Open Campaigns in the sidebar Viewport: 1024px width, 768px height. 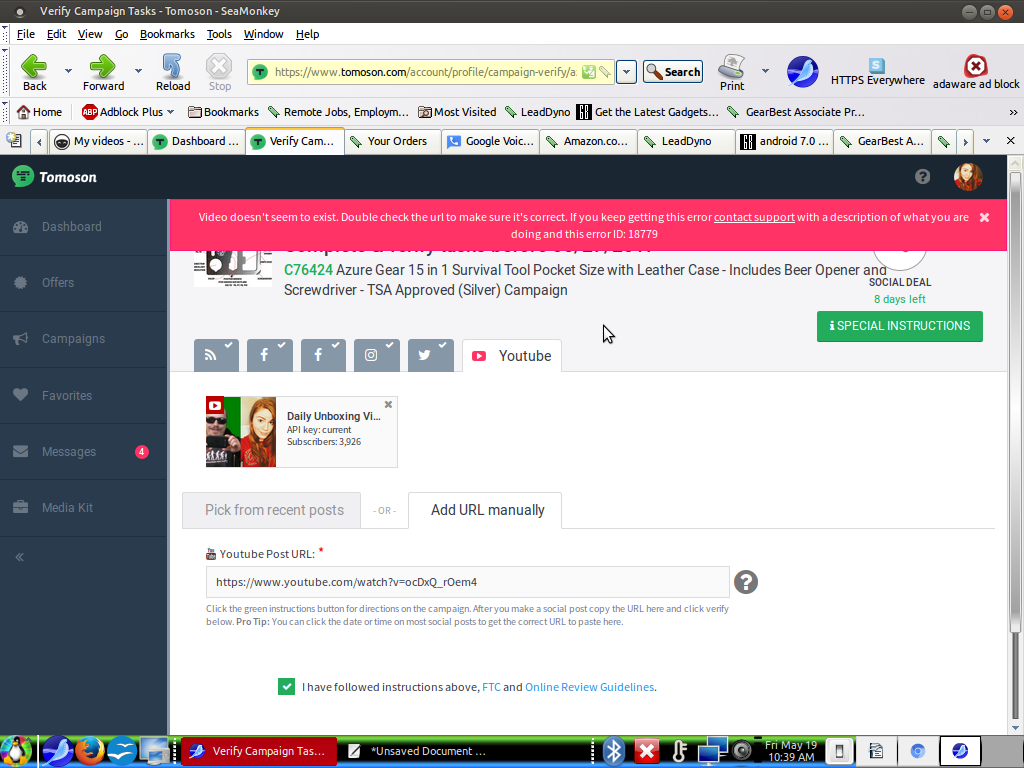(84, 339)
